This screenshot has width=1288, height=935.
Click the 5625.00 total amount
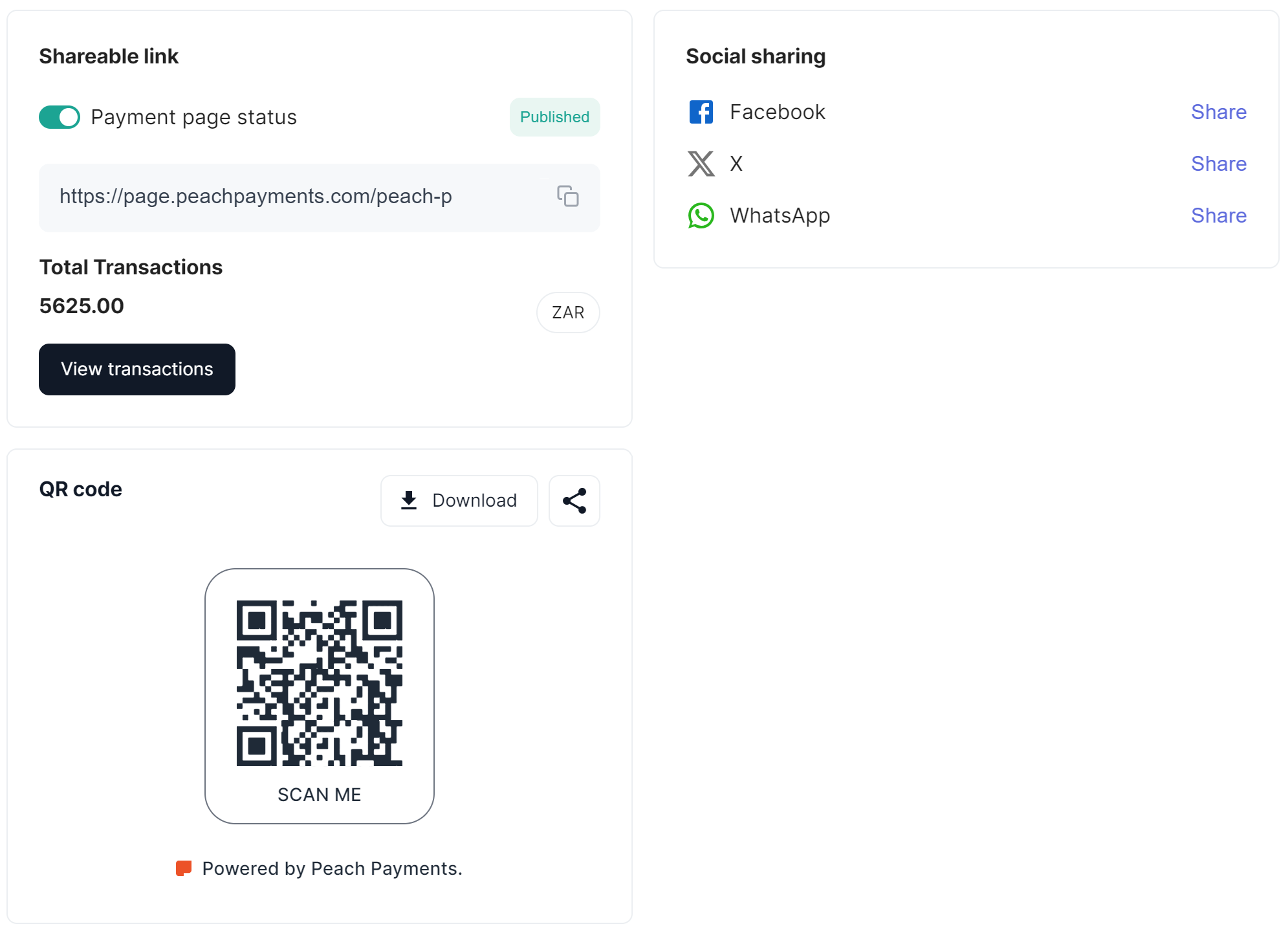(x=82, y=305)
